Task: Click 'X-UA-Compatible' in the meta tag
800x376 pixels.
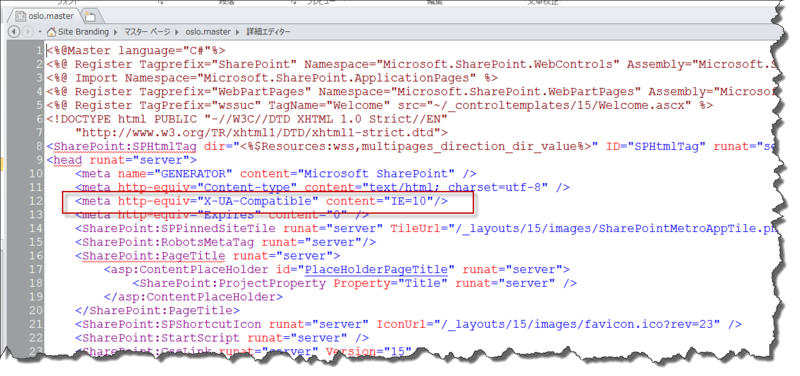Action: pyautogui.click(x=258, y=201)
